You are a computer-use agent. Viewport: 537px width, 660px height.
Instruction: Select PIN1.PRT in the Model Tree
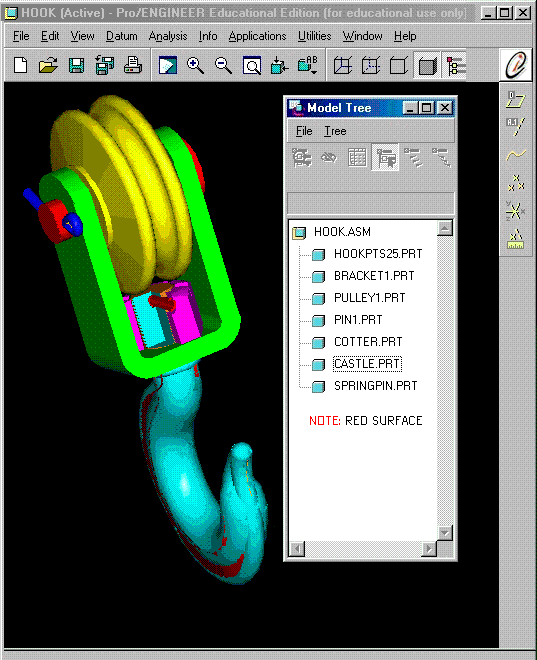[358, 319]
